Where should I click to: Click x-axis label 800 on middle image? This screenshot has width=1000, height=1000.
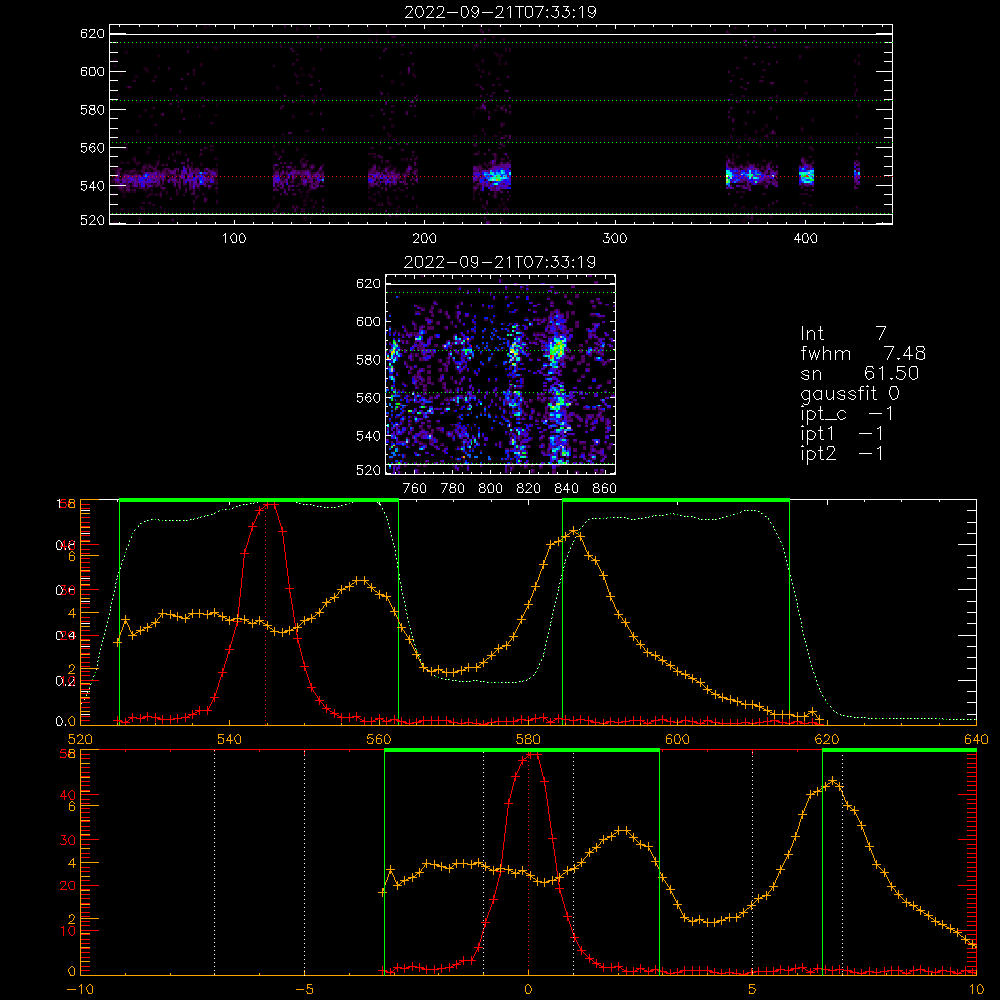coord(490,489)
